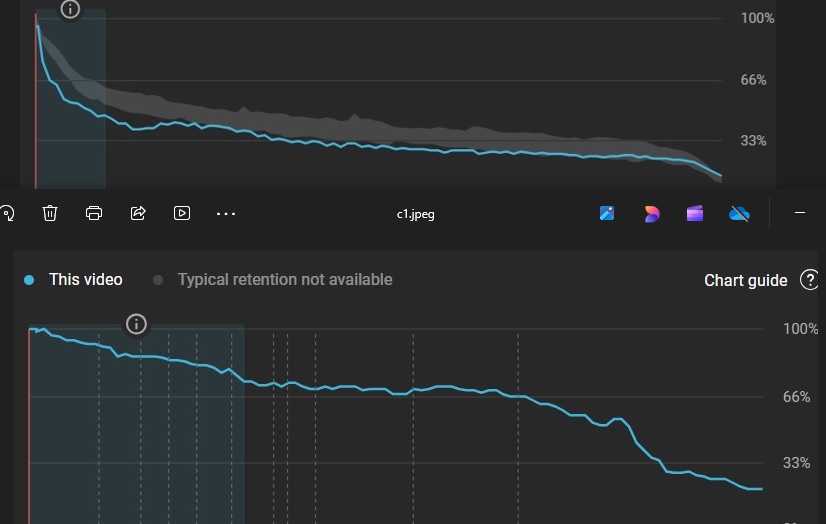The width and height of the screenshot is (826, 524).
Task: Click the rotate icon at the toolbar's left edge
Action: point(7,213)
